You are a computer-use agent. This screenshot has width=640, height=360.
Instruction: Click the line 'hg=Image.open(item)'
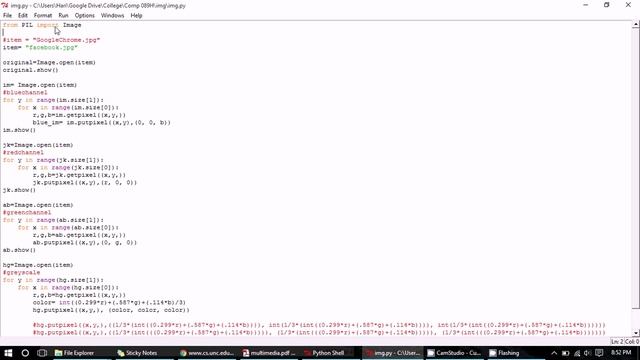(38, 265)
